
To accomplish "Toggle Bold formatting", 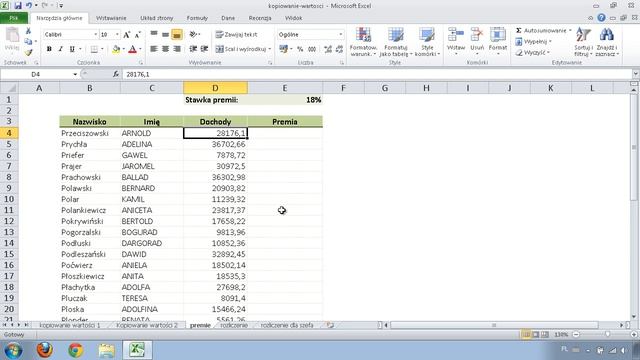I will (49, 49).
